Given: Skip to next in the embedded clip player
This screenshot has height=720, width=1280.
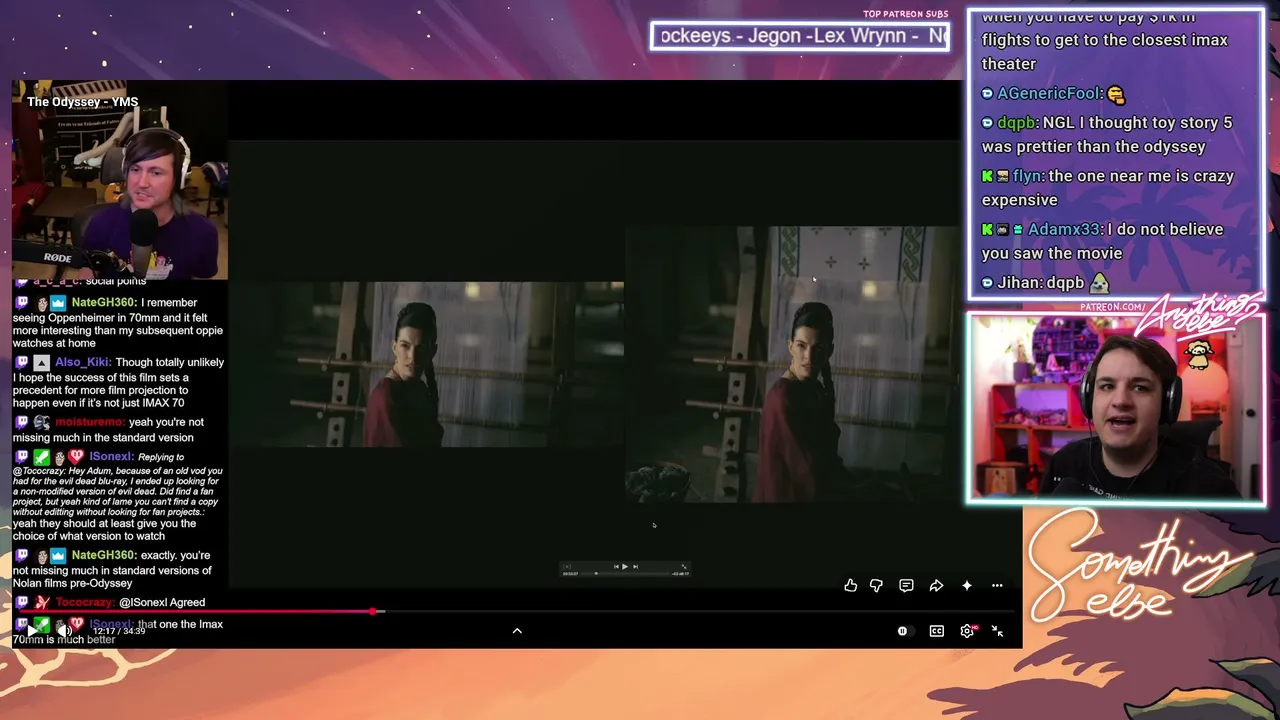Looking at the screenshot, I should (635, 566).
